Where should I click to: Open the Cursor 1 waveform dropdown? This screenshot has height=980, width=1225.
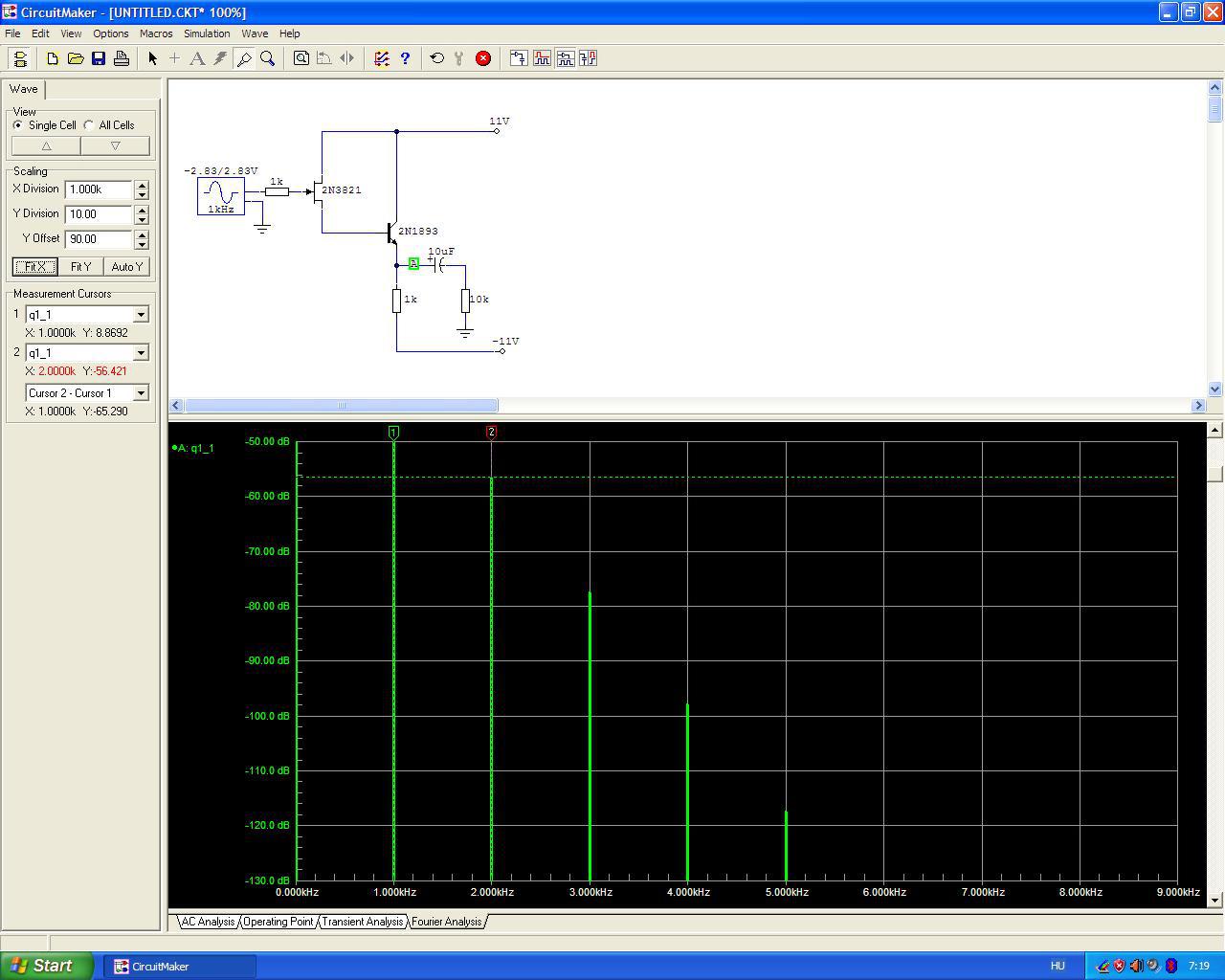[141, 315]
